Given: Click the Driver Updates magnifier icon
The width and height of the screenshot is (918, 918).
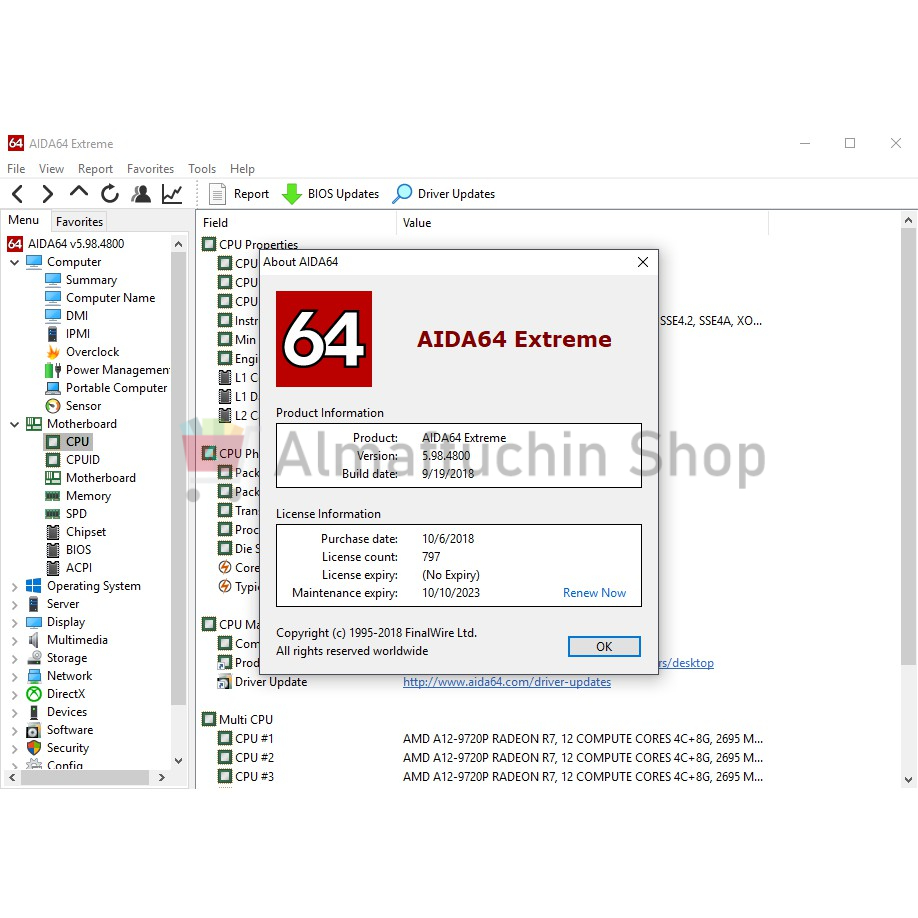Looking at the screenshot, I should 402,194.
